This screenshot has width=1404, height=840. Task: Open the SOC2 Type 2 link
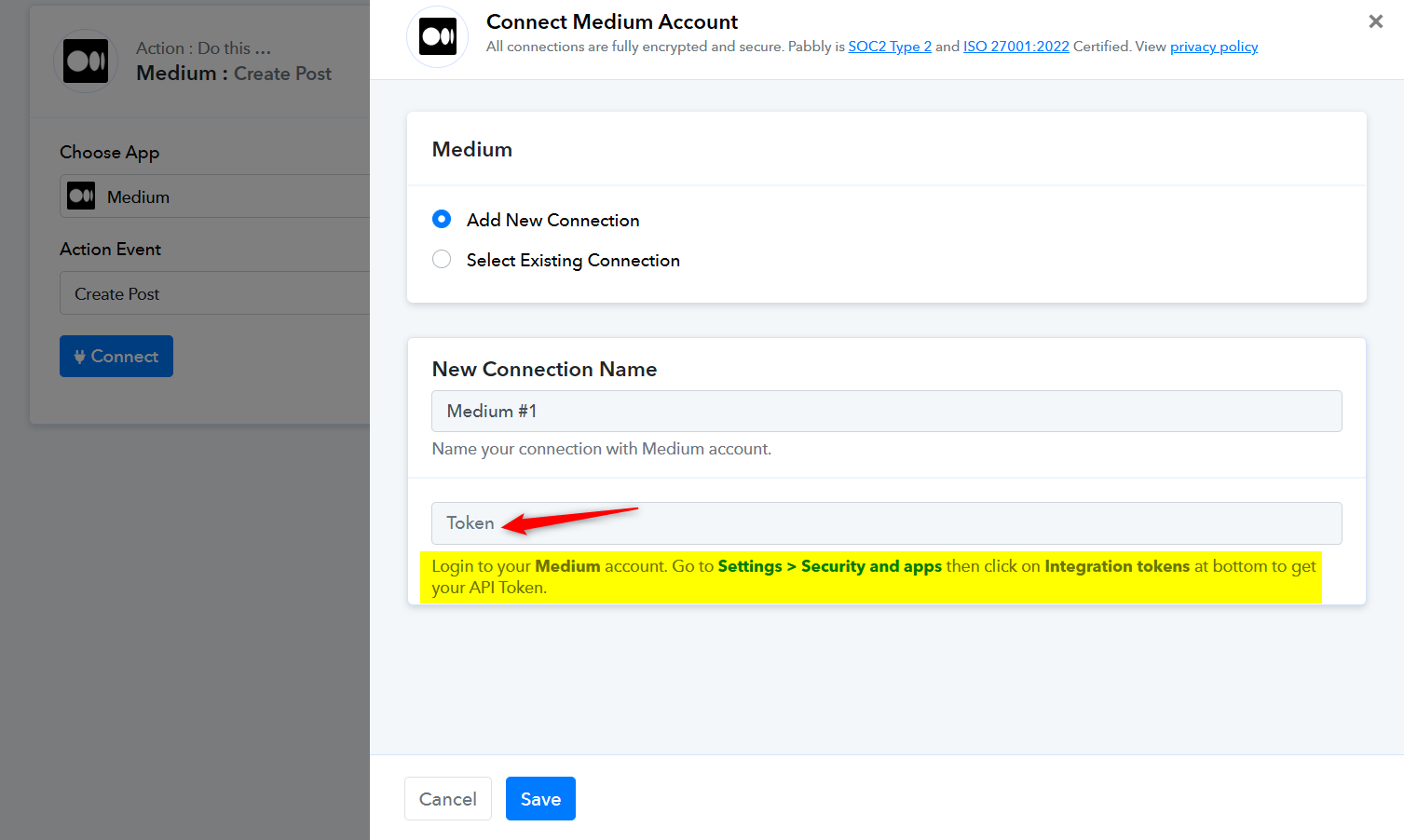[x=889, y=47]
